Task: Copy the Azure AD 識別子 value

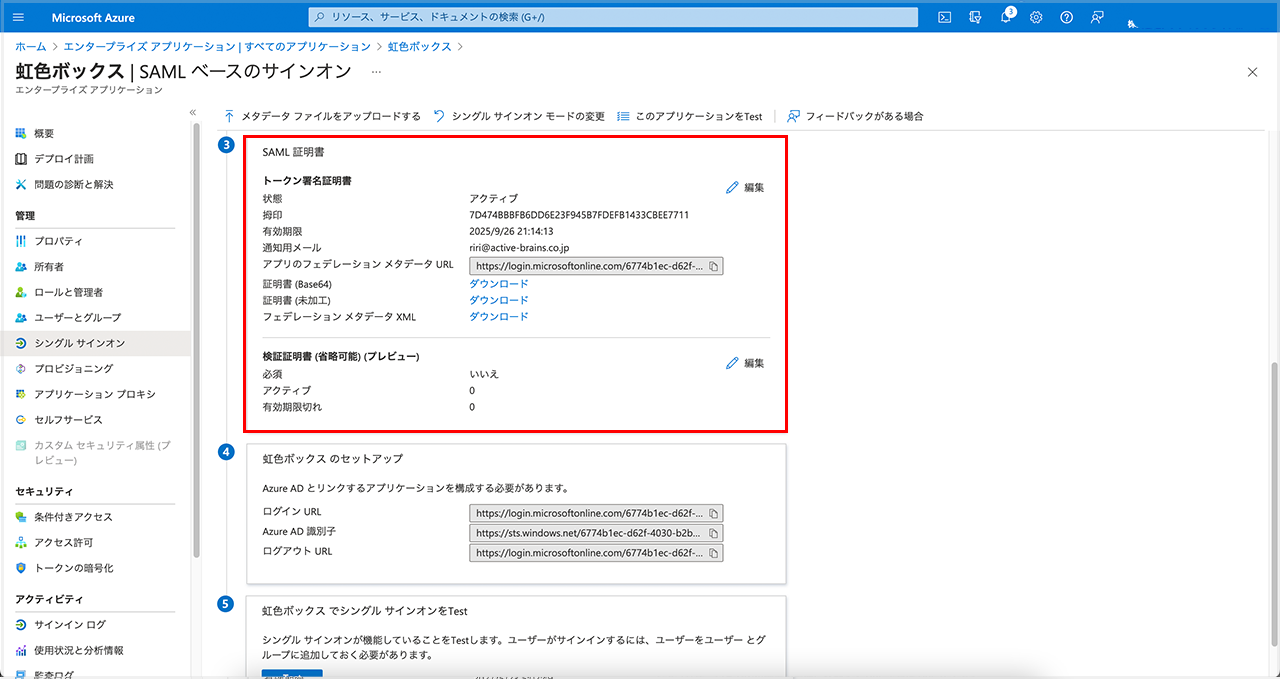Action: pyautogui.click(x=713, y=533)
